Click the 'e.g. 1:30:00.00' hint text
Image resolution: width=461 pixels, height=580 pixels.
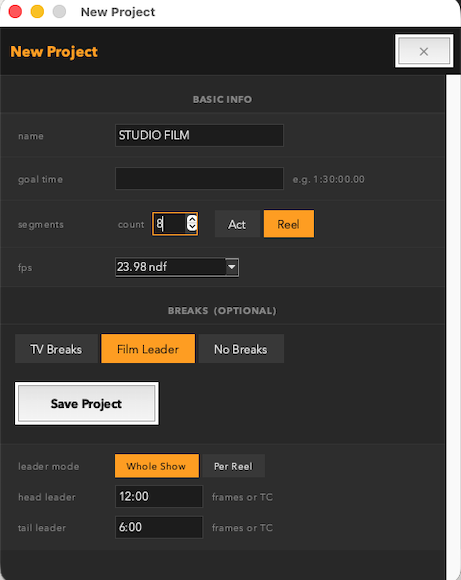pyautogui.click(x=329, y=179)
